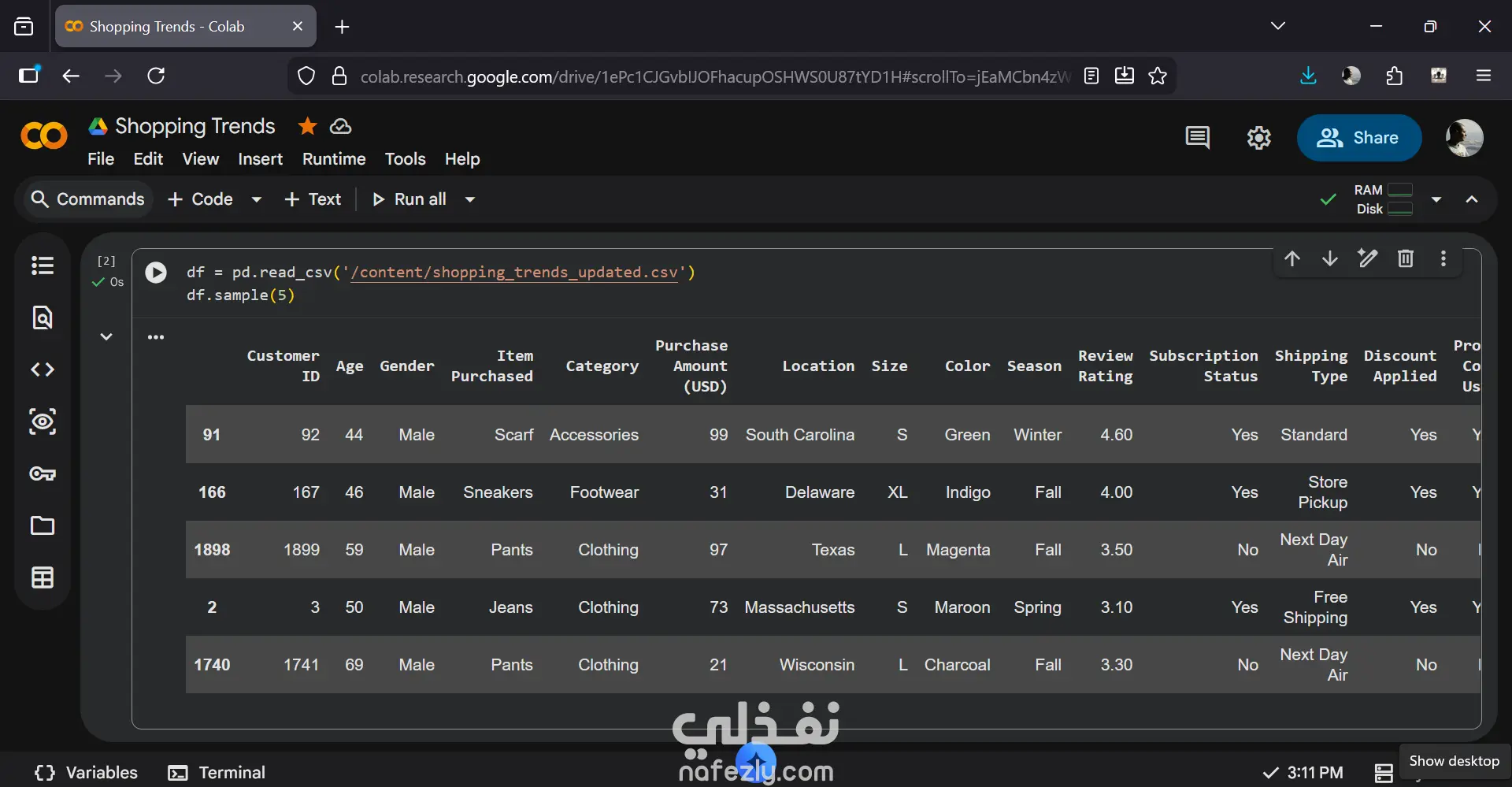
Task: Click the RAM and Disk usage indicator
Action: tap(1384, 199)
